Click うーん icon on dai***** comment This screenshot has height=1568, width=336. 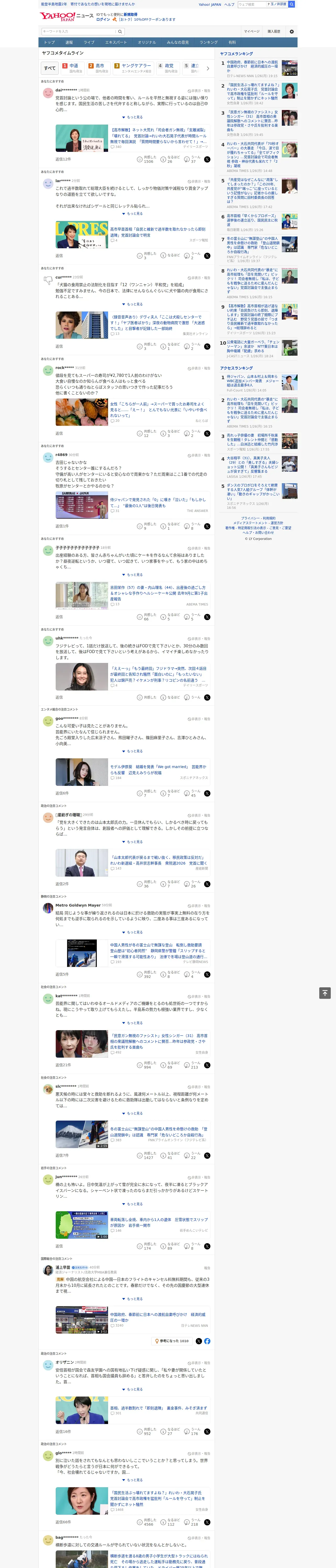[x=187, y=159]
